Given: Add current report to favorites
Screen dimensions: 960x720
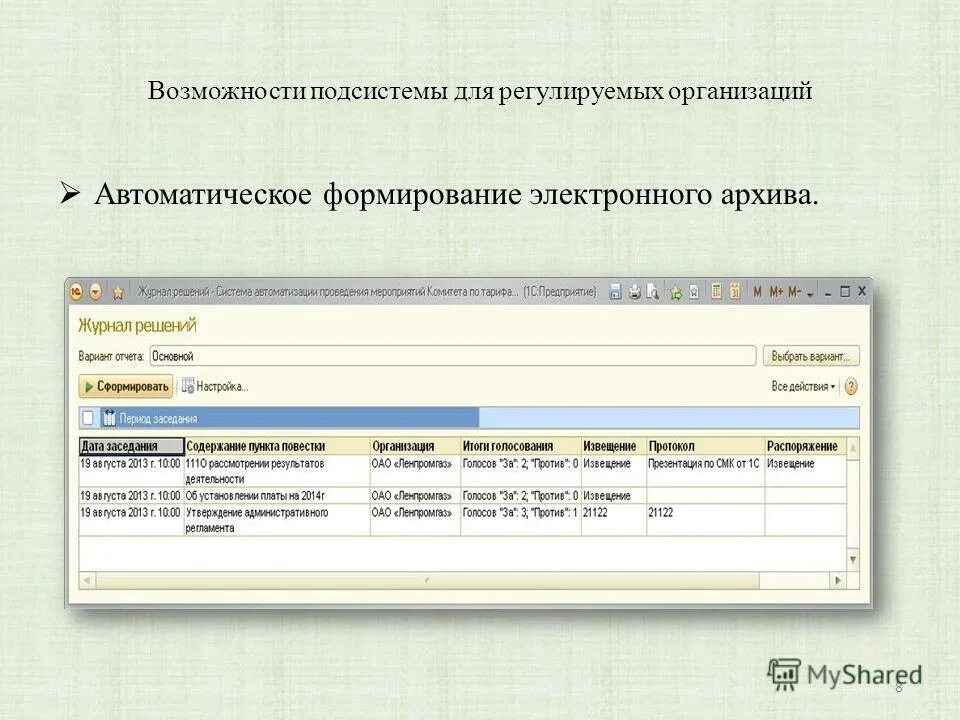Looking at the screenshot, I should tap(676, 290).
